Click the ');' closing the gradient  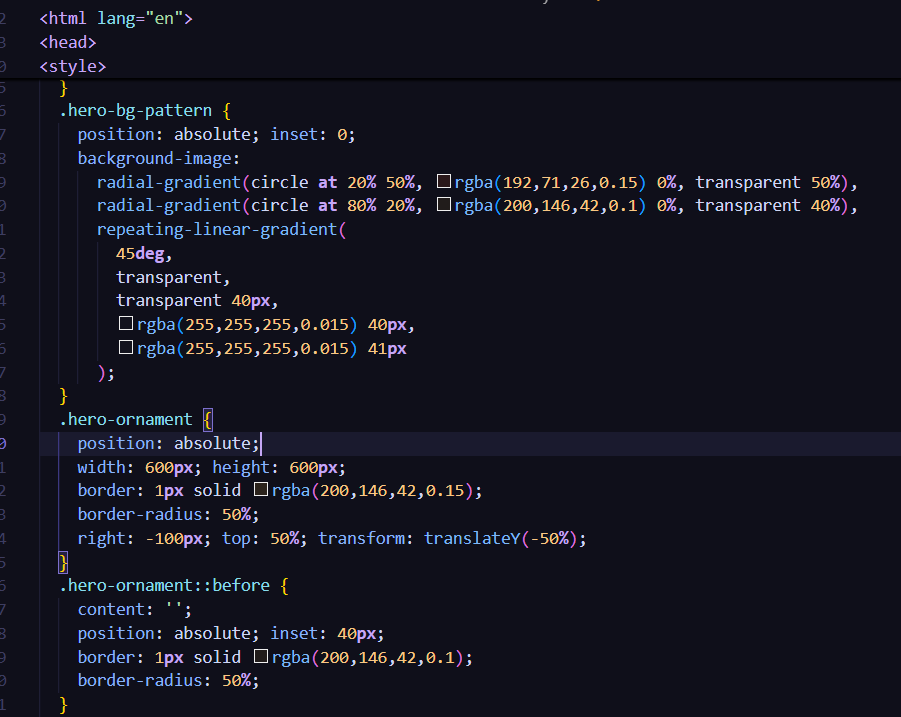tap(106, 373)
